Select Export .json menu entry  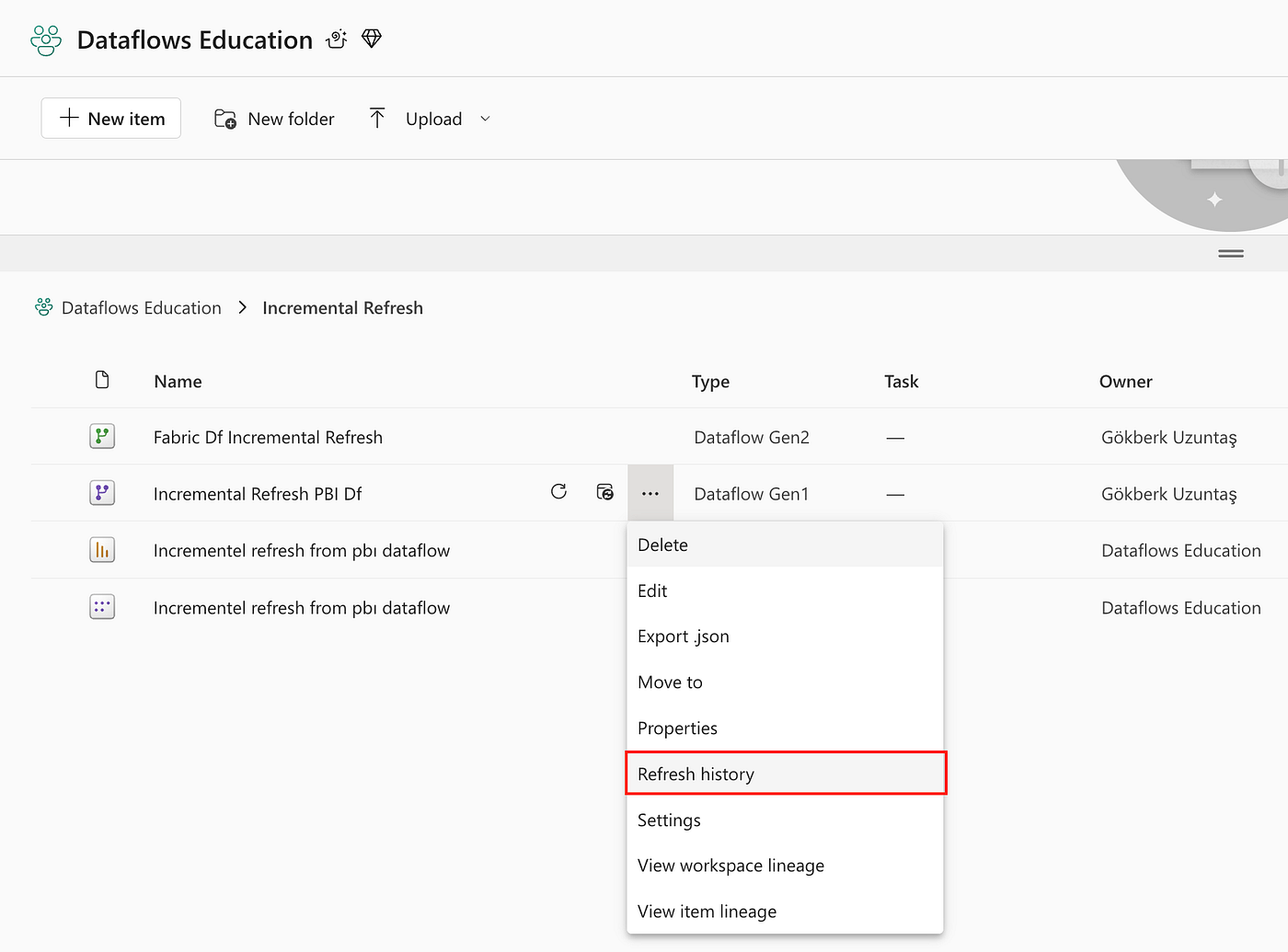pyautogui.click(x=683, y=637)
